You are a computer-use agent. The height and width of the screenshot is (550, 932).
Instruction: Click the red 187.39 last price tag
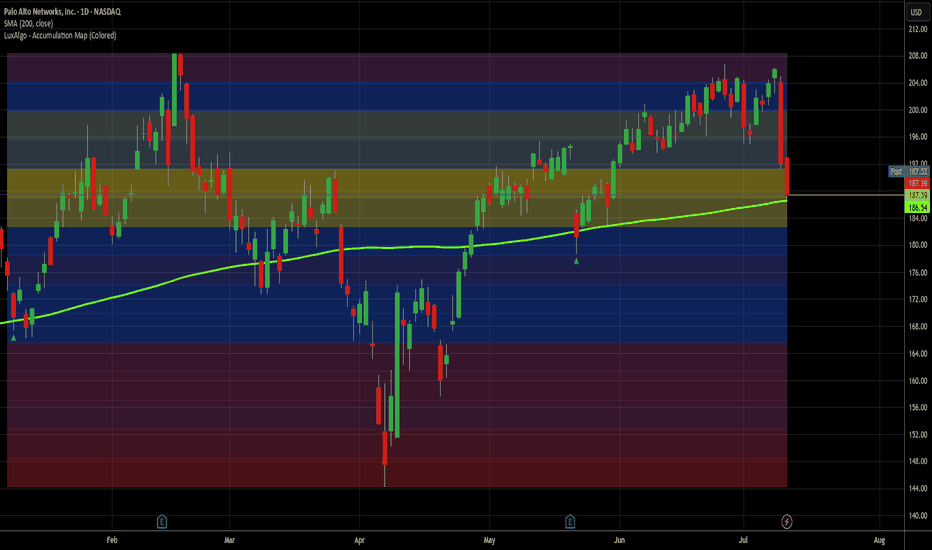tap(917, 183)
